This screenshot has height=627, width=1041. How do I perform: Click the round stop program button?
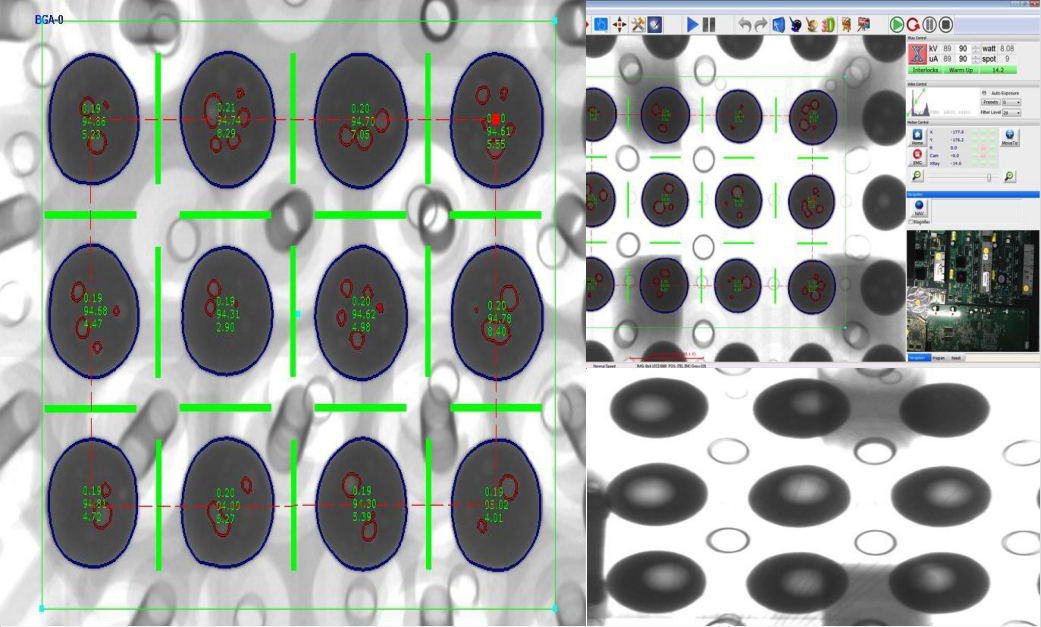[946, 25]
